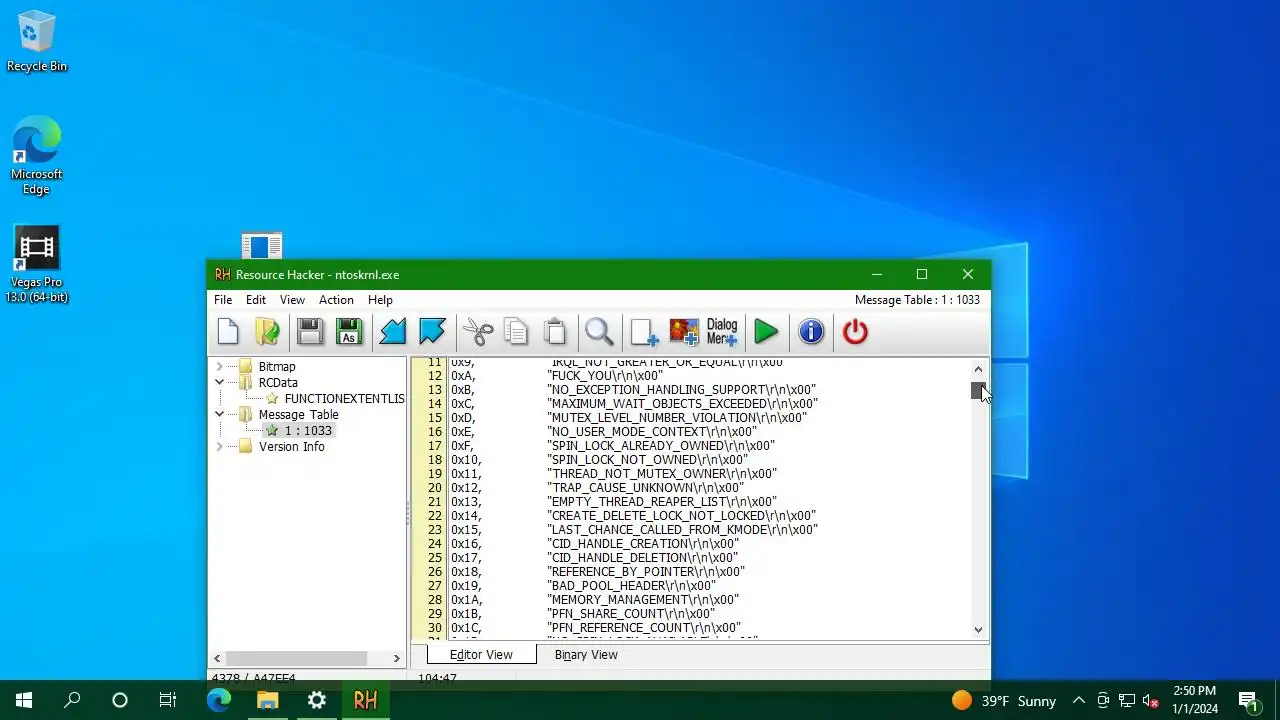Open the Action menu
The width and height of the screenshot is (1280, 720).
[336, 300]
